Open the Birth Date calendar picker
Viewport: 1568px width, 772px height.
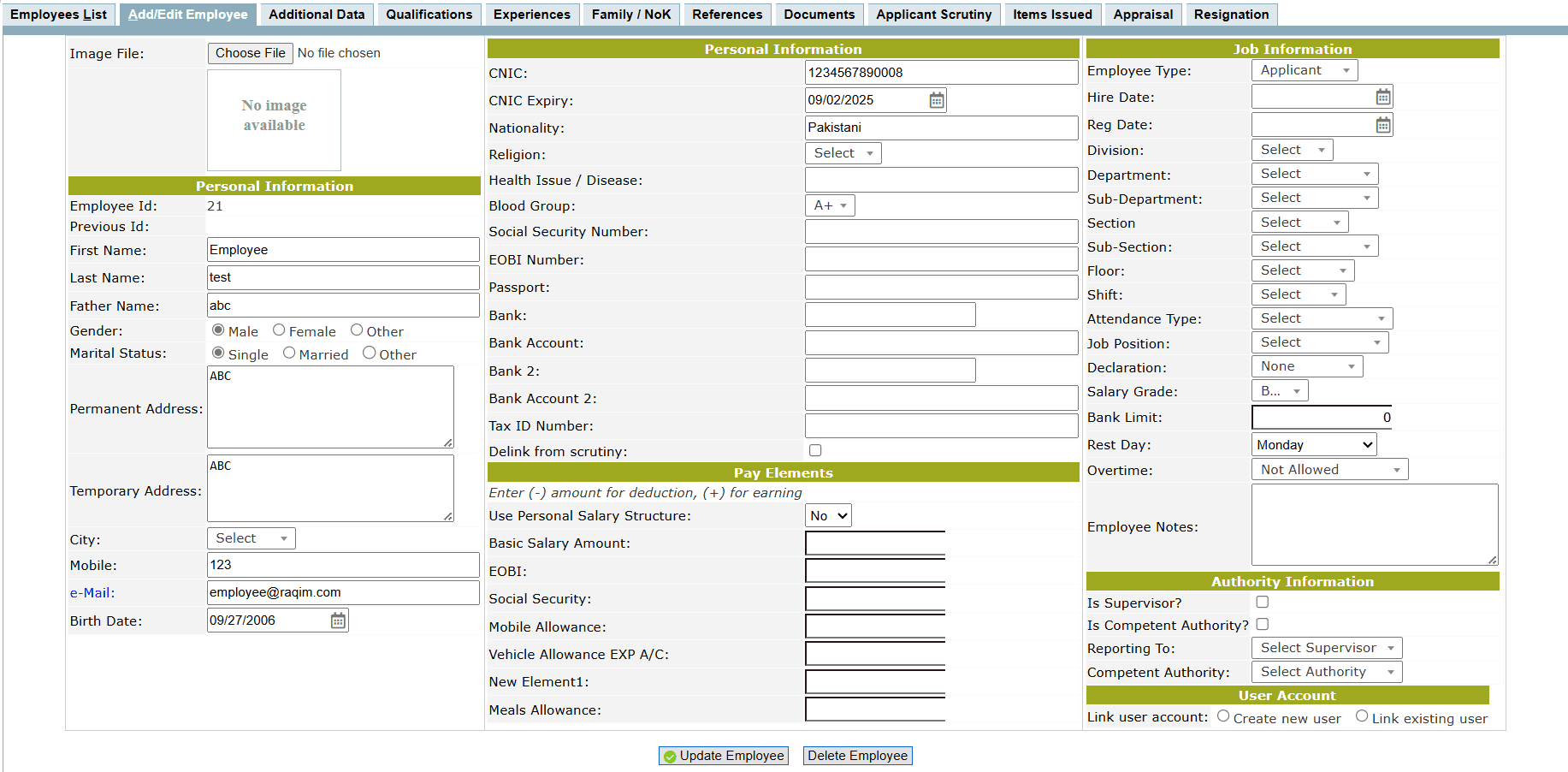(338, 621)
